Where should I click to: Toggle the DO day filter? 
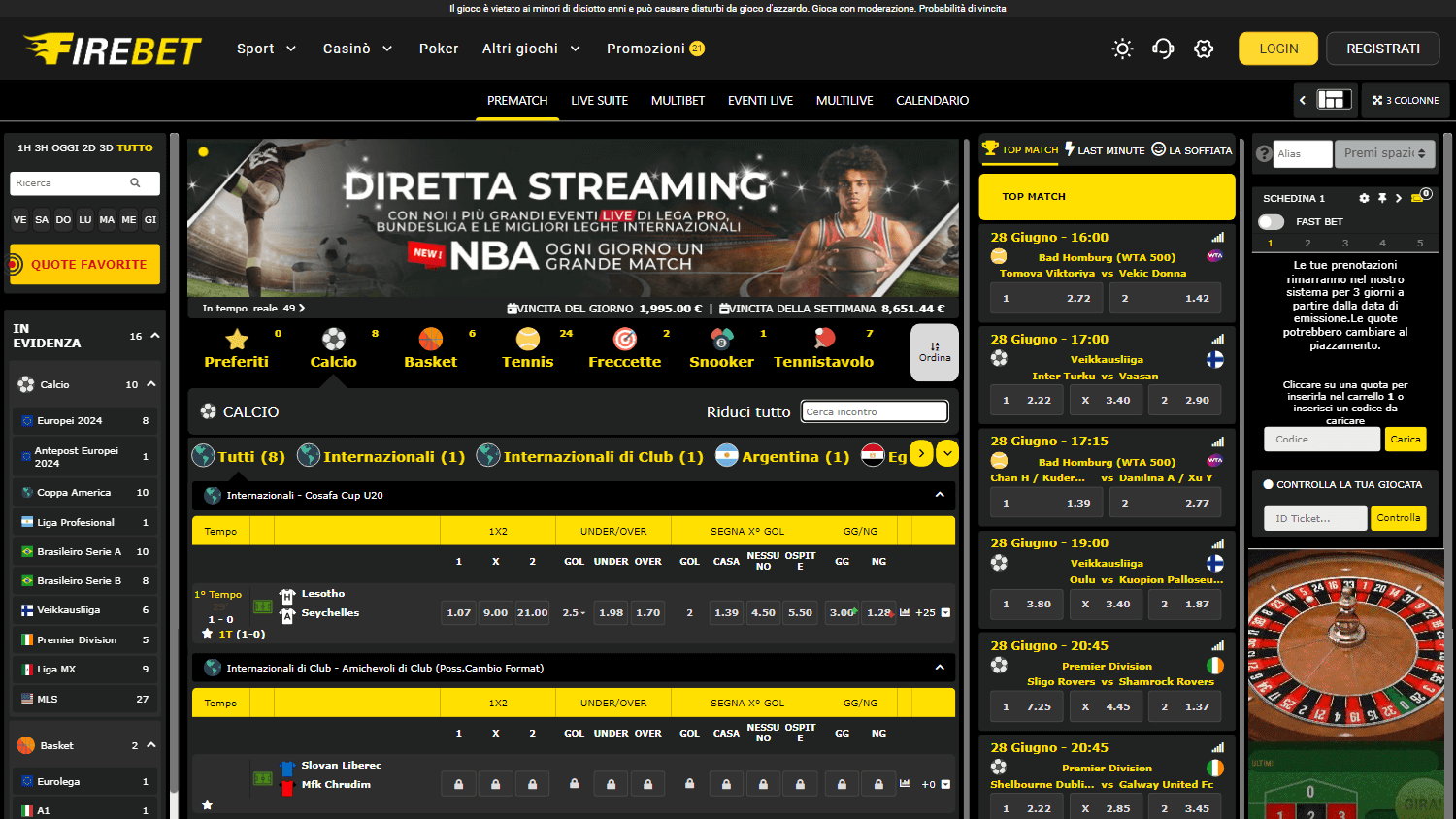pos(63,219)
